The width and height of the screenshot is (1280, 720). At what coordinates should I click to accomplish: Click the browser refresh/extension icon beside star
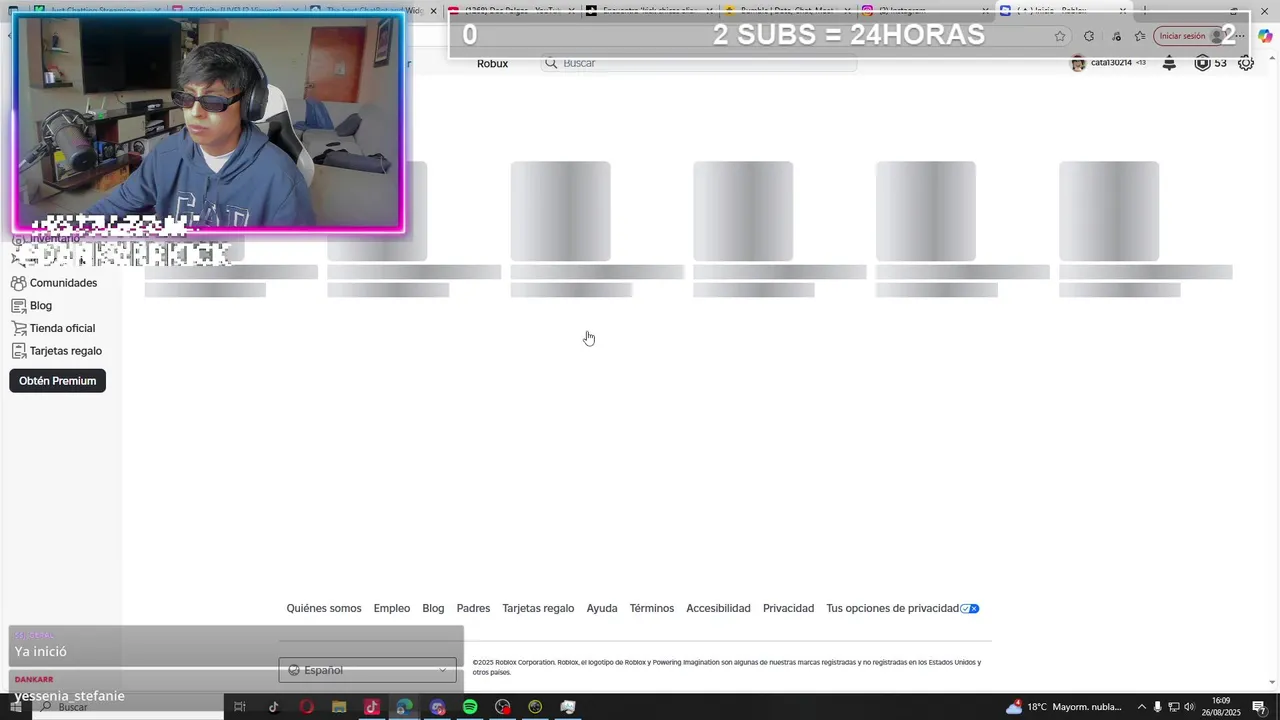click(1089, 36)
